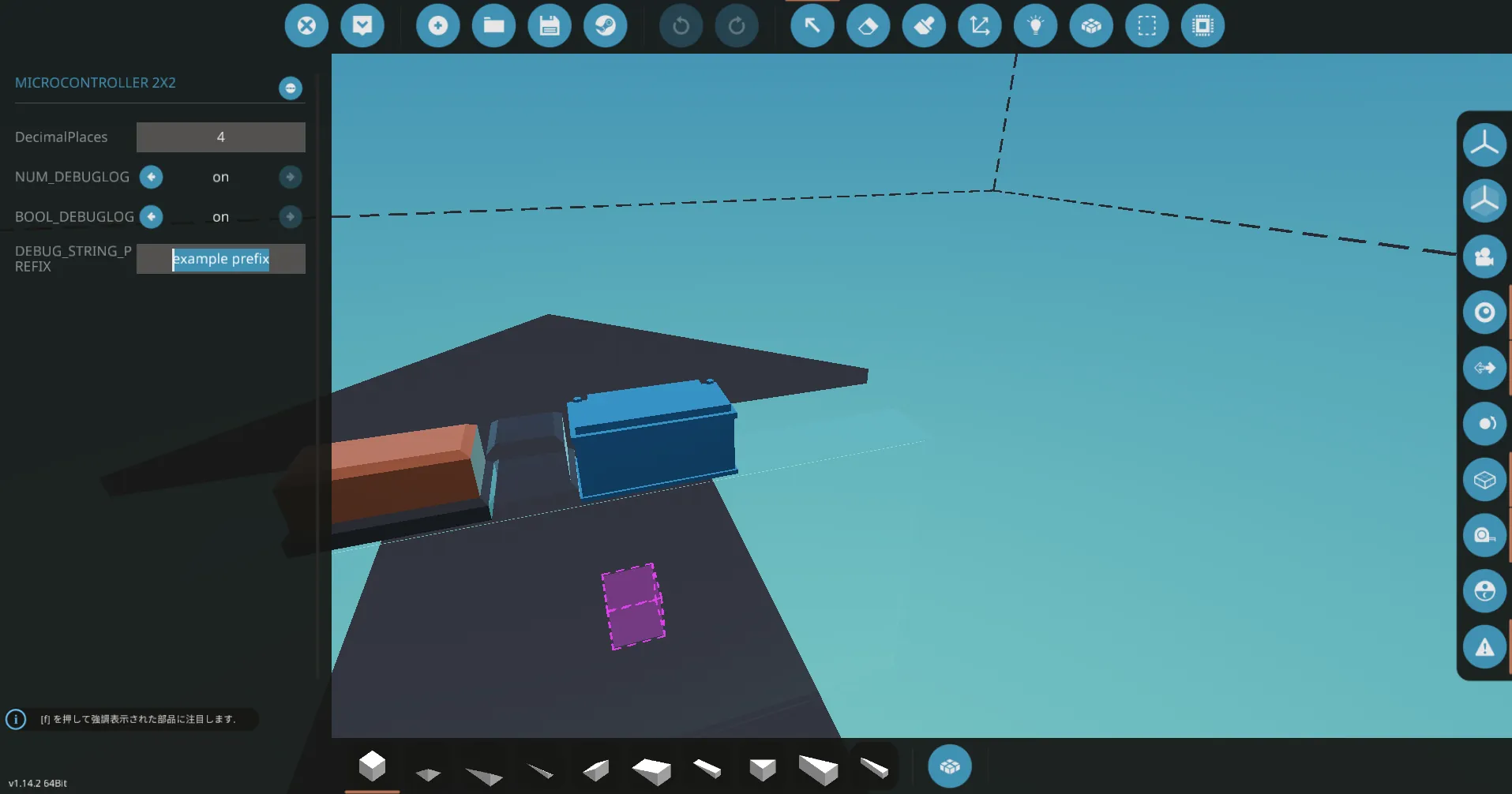Open the component inventory next to block shapes
The height and width of the screenshot is (794, 1512).
click(x=949, y=766)
